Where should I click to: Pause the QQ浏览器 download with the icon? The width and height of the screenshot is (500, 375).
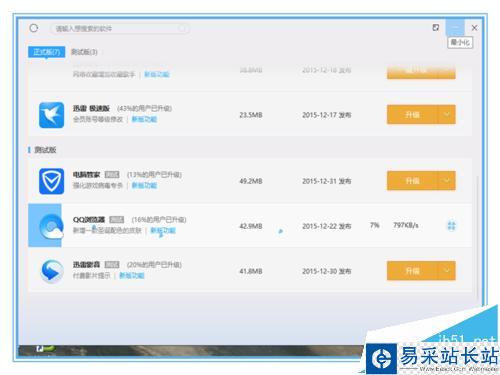pyautogui.click(x=451, y=226)
